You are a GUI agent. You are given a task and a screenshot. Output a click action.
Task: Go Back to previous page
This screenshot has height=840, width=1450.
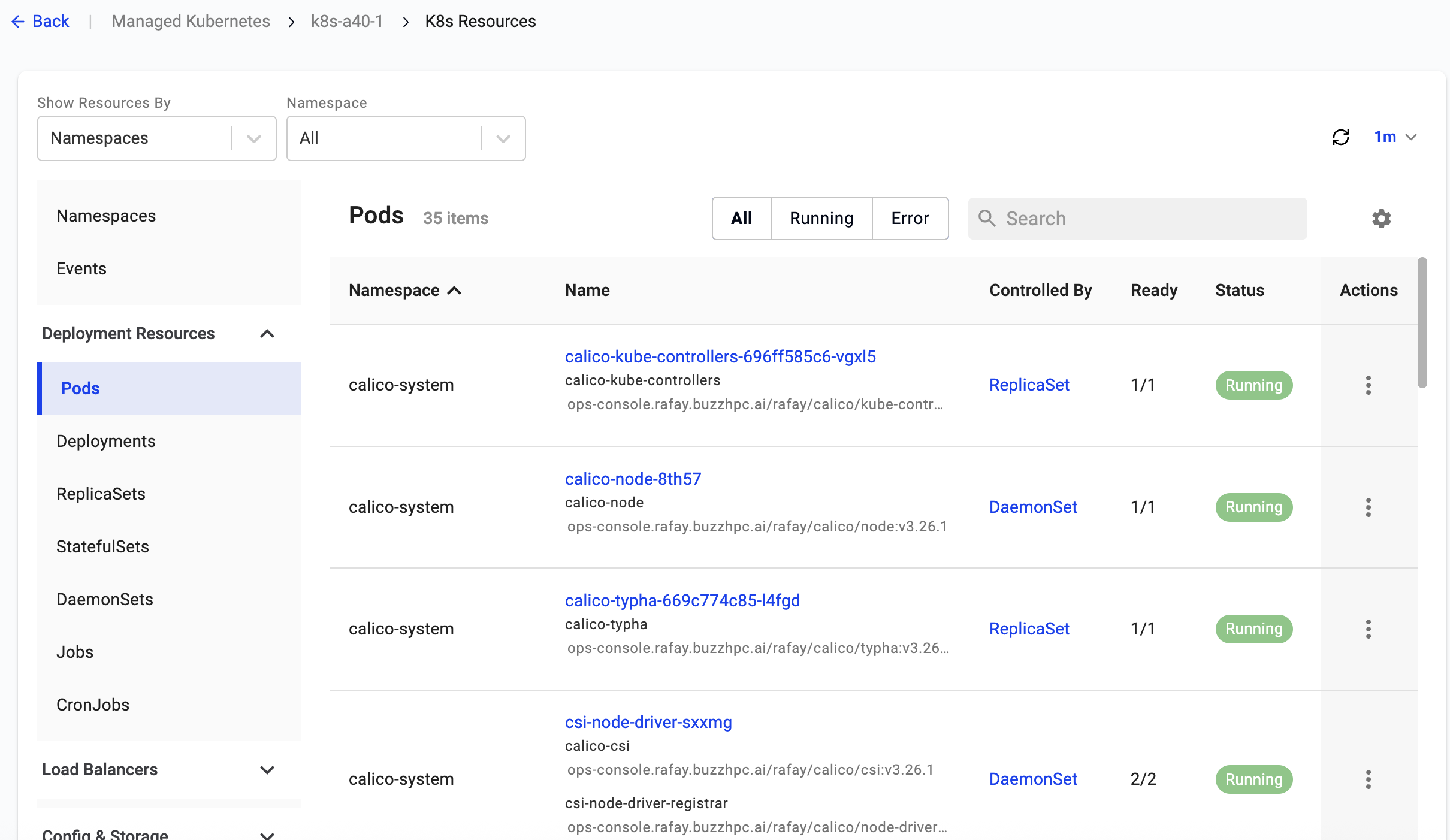pyautogui.click(x=40, y=22)
